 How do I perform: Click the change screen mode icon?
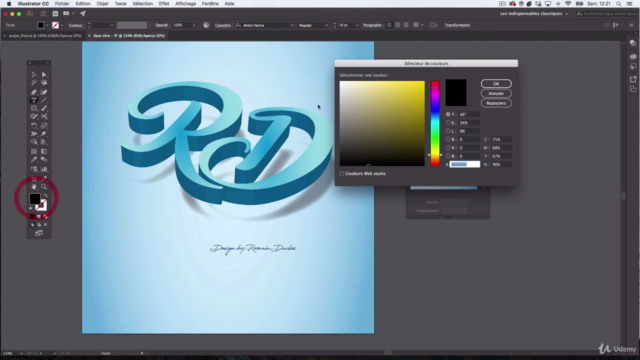(39, 233)
